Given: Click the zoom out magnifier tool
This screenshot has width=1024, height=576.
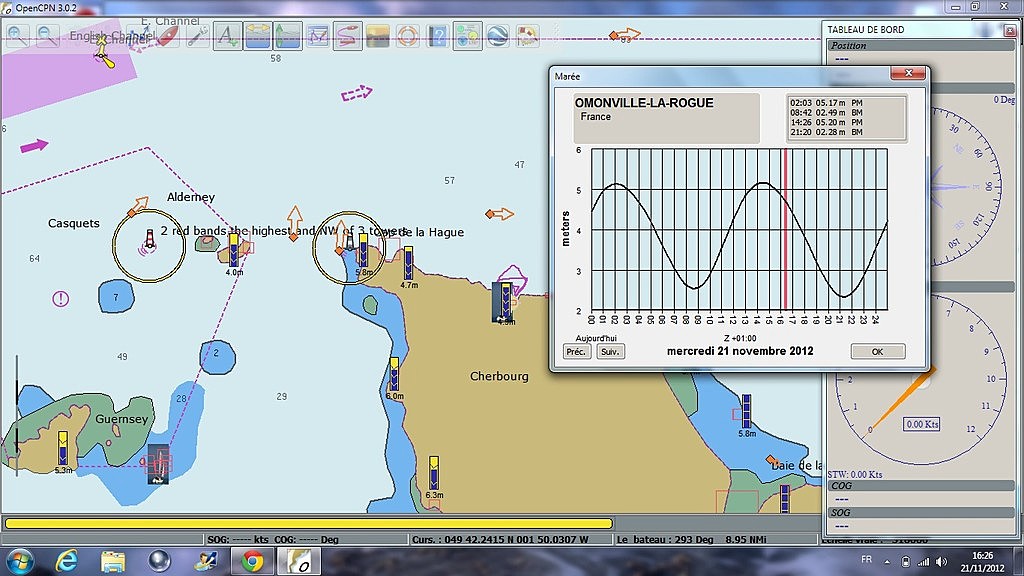Looking at the screenshot, I should tap(48, 35).
